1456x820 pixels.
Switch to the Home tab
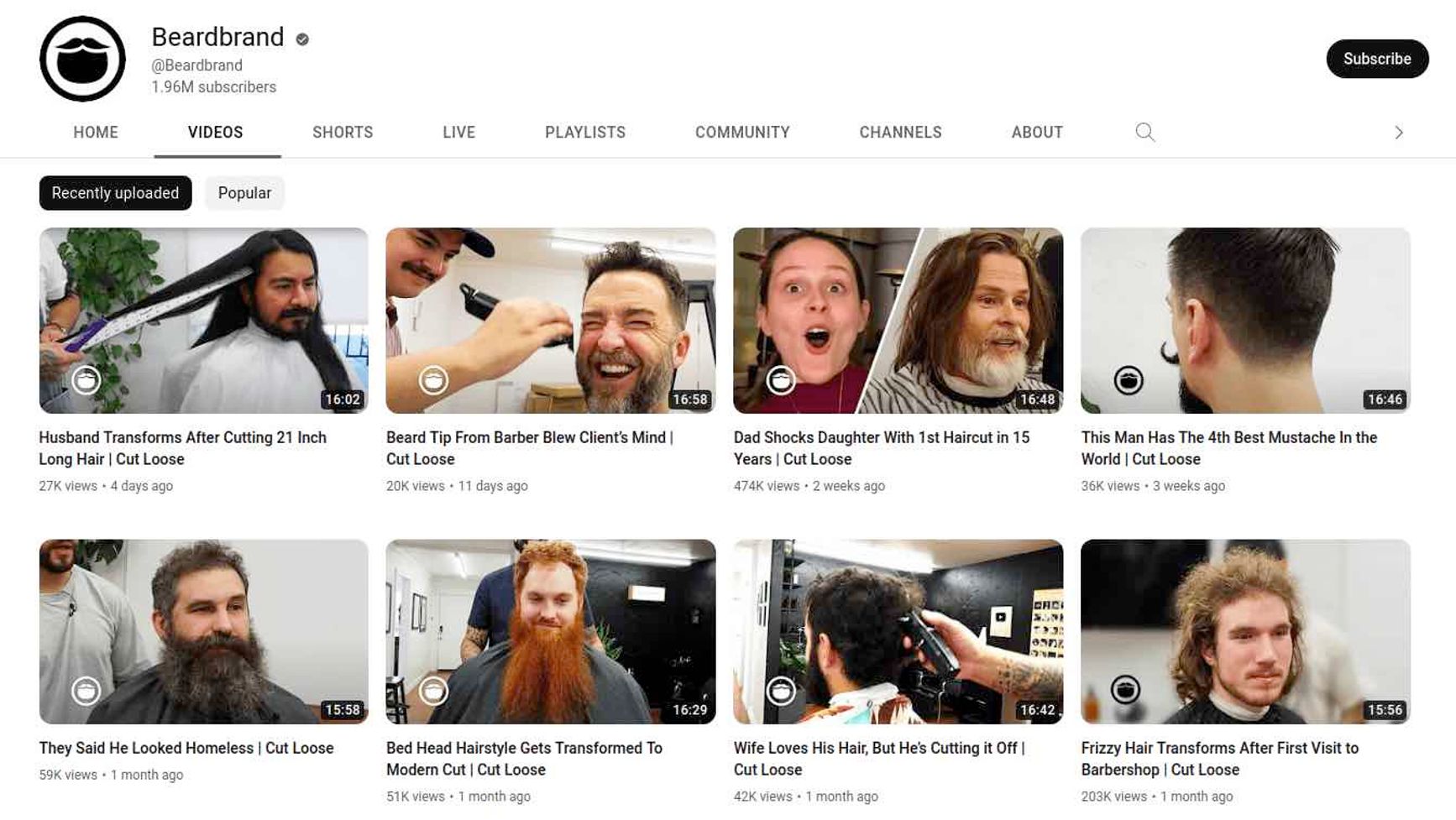(x=96, y=132)
